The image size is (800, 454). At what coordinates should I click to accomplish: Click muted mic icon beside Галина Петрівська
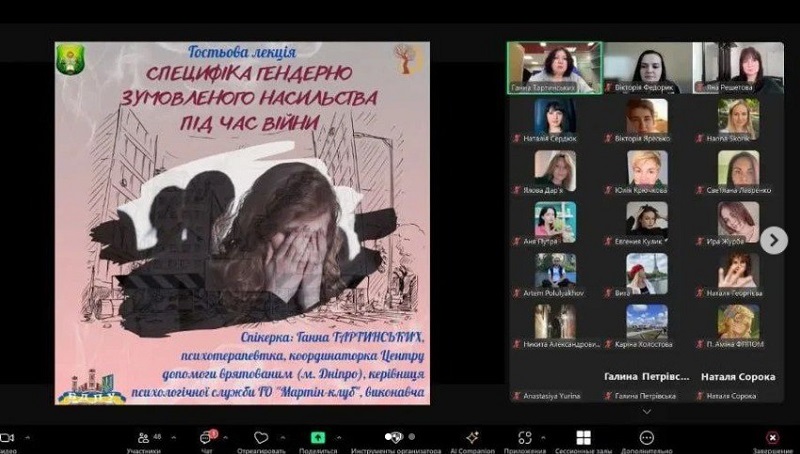click(609, 395)
